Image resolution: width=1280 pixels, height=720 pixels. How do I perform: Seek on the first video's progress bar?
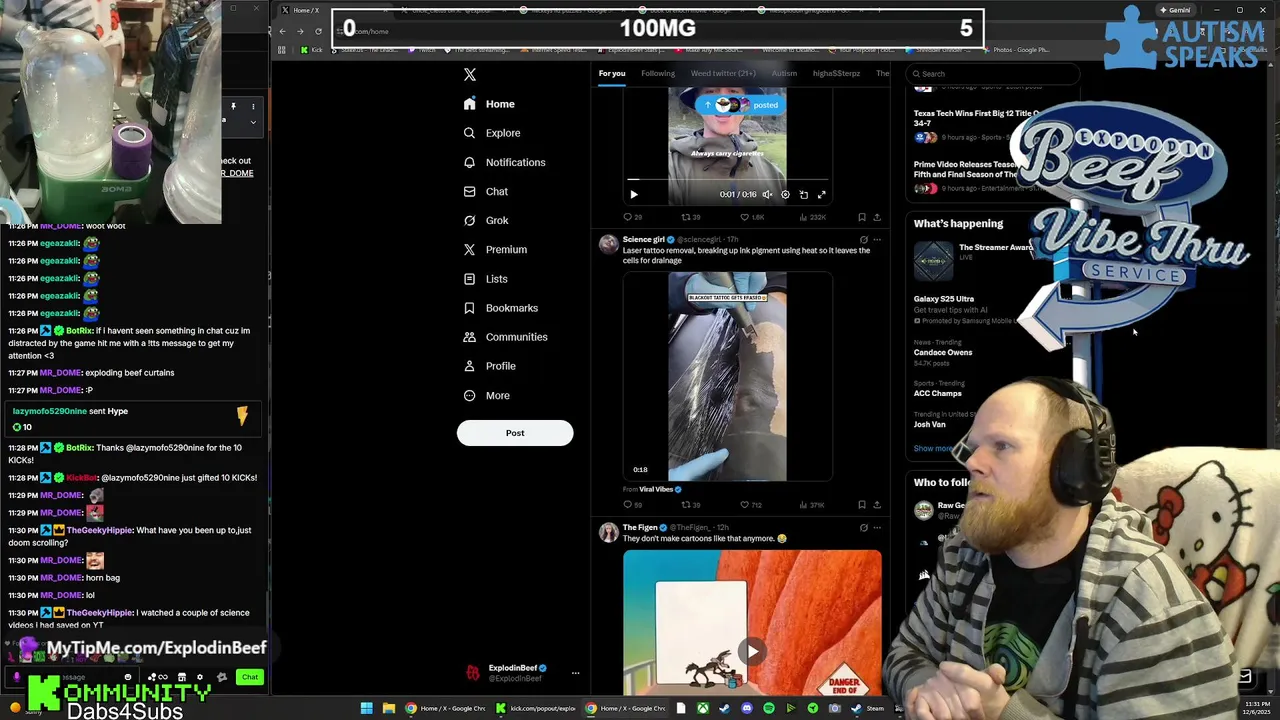pos(727,179)
